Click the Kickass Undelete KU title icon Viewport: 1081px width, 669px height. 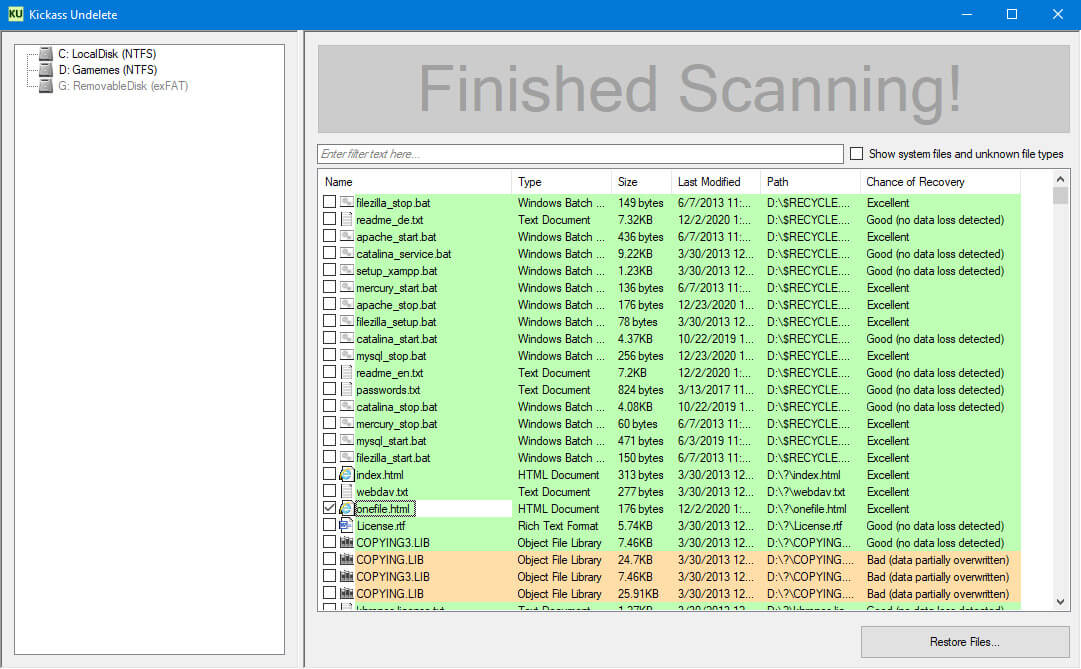click(15, 14)
